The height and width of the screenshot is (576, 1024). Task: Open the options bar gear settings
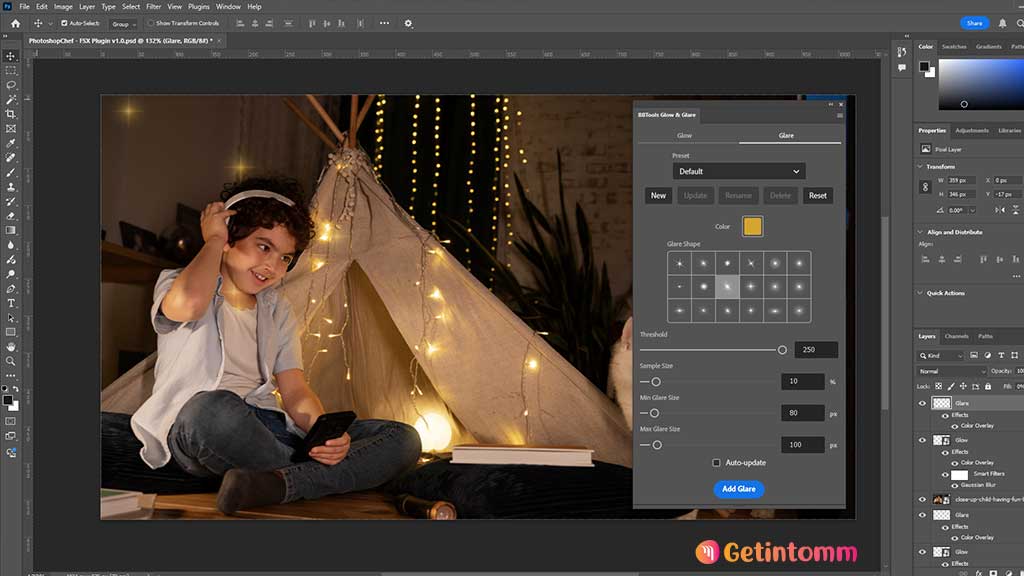tap(408, 24)
